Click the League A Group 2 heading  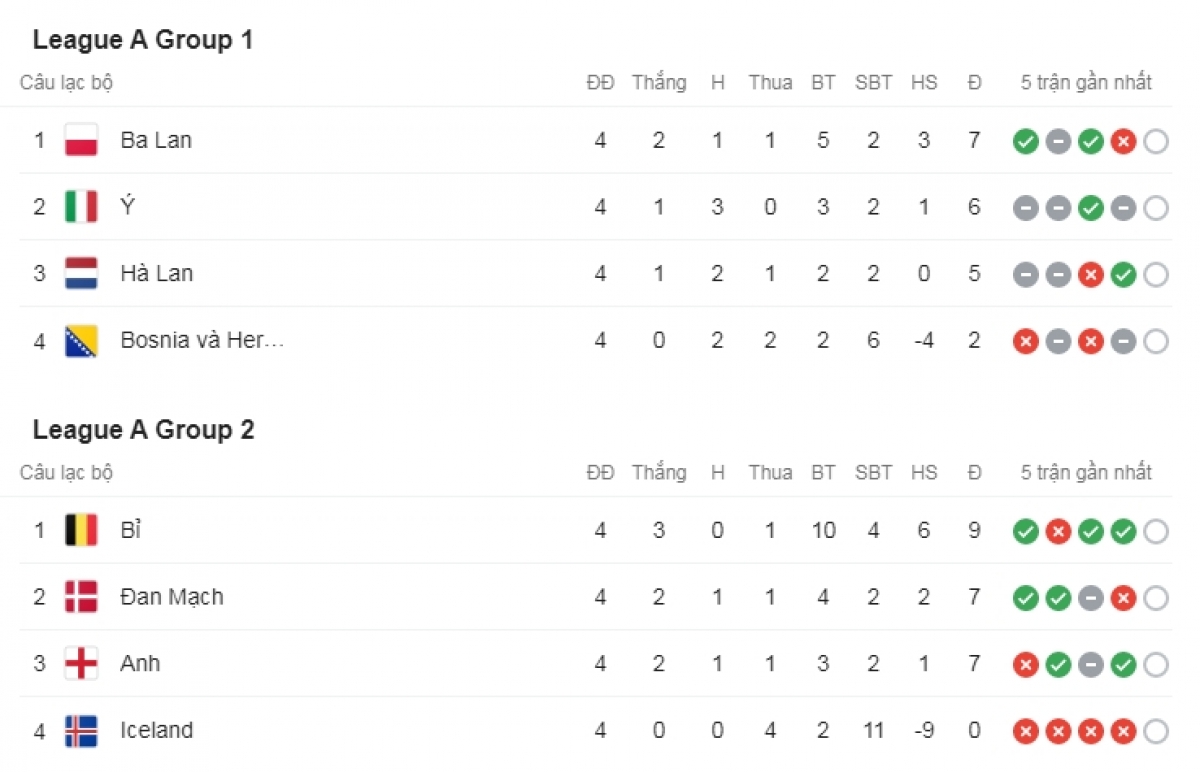tap(143, 430)
